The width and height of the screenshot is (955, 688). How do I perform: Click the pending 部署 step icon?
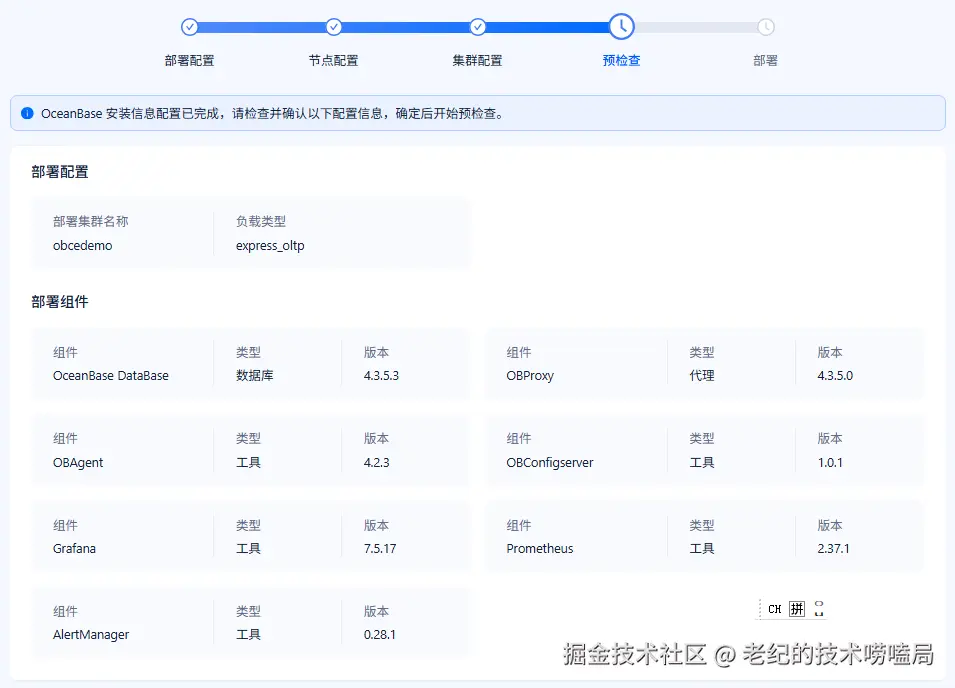[766, 27]
